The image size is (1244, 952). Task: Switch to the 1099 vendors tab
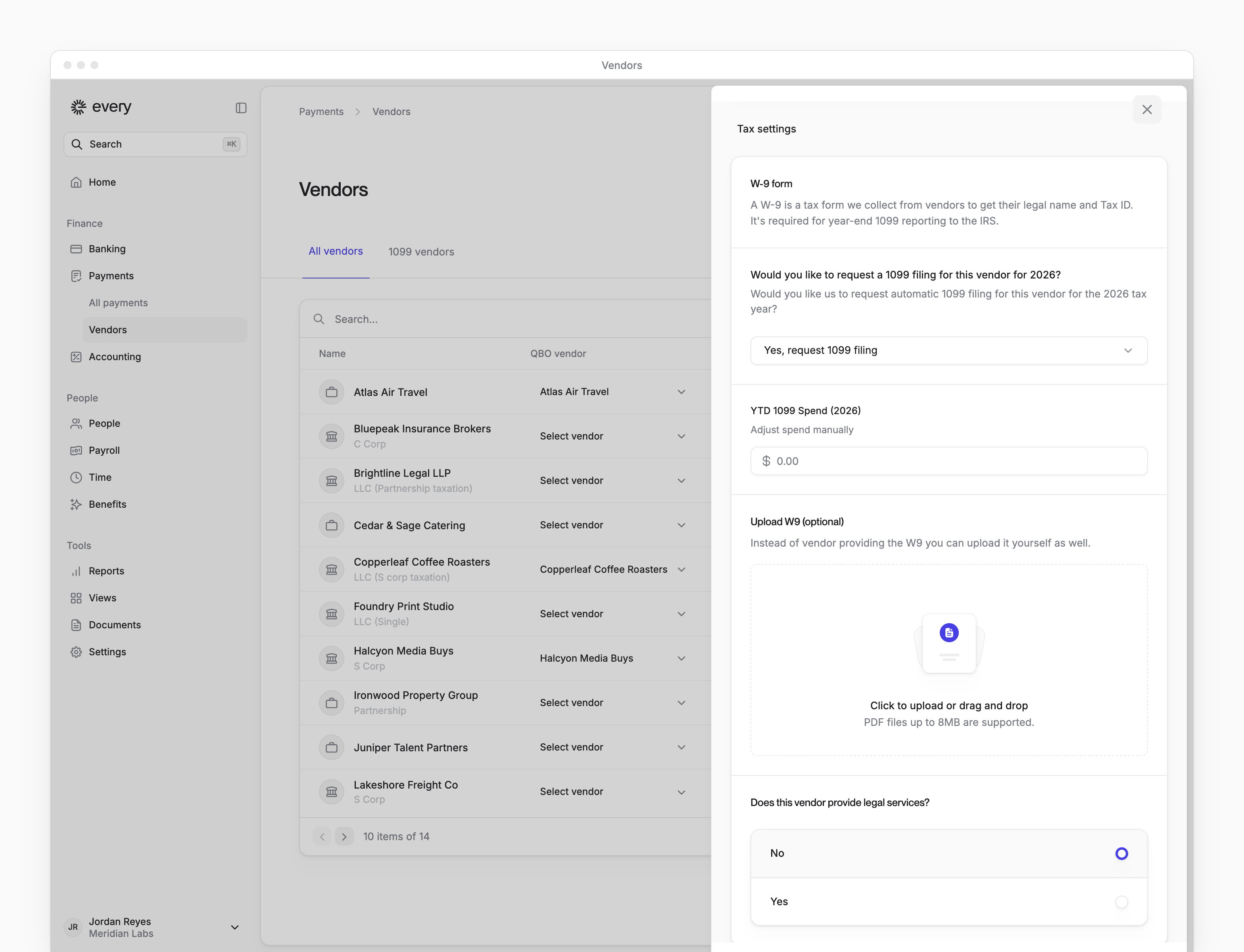point(421,251)
